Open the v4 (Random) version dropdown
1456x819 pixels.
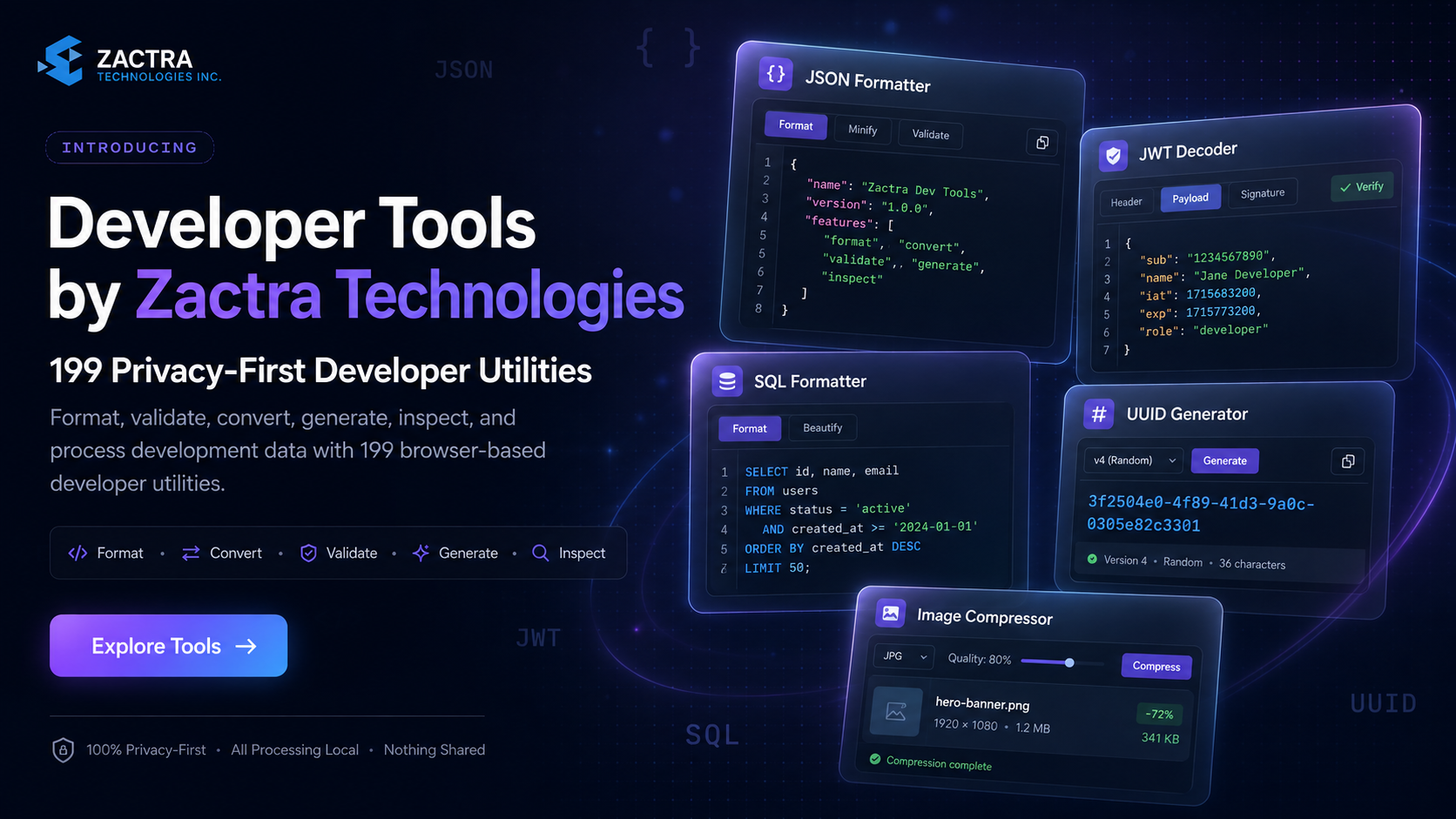point(1133,460)
